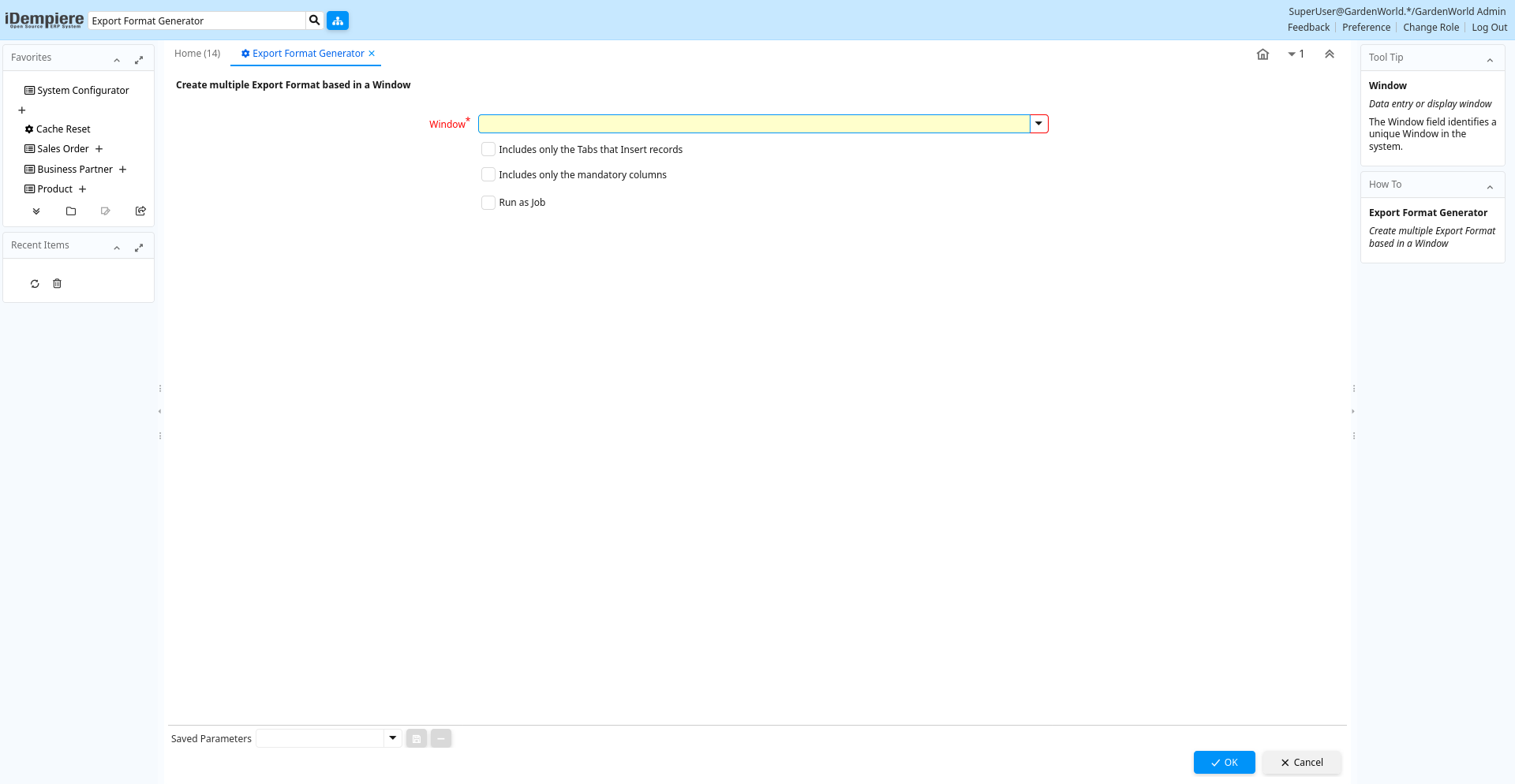Enable Includes only Tabs that Insert records
The image size is (1515, 784).
click(488, 150)
